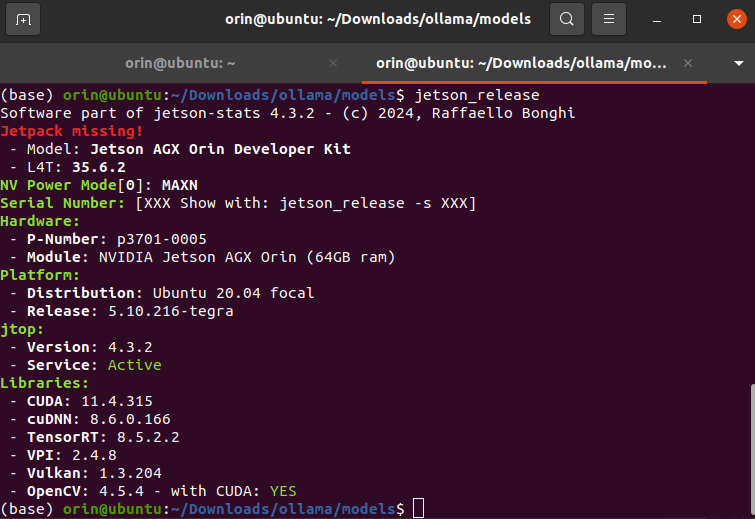Click the 'Serial Number:' label
Viewport: 755px width, 519px height.
click(63, 203)
